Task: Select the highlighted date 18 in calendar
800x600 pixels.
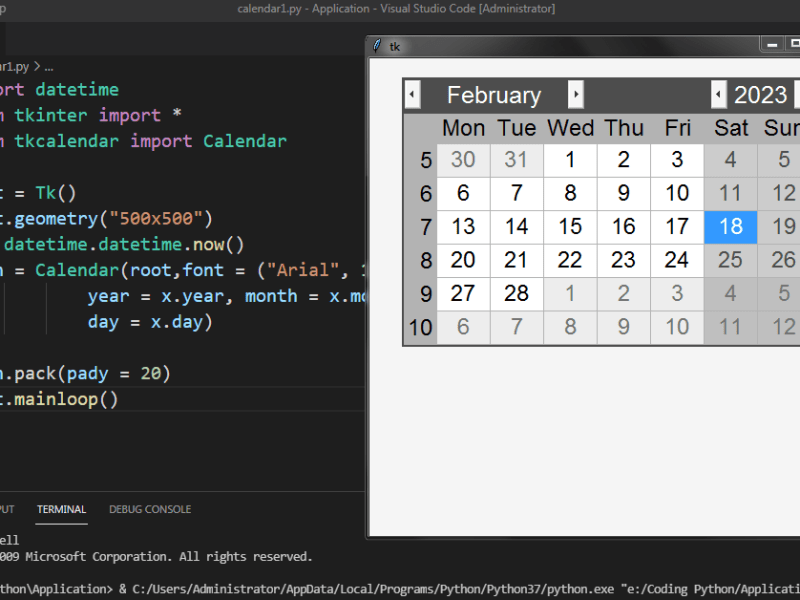Action: click(x=731, y=226)
